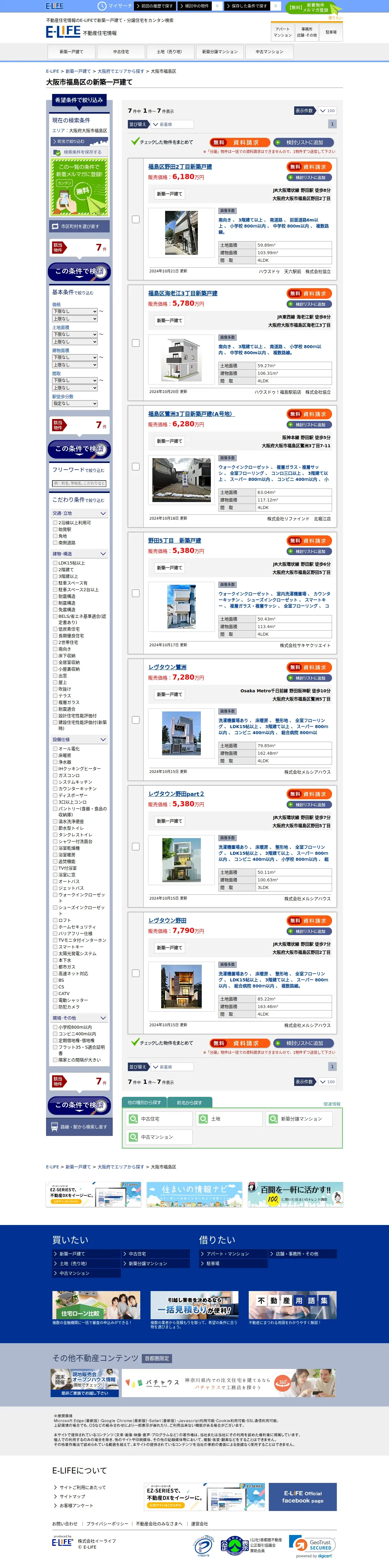Collapse the 交通・立地 filter section

tap(80, 513)
